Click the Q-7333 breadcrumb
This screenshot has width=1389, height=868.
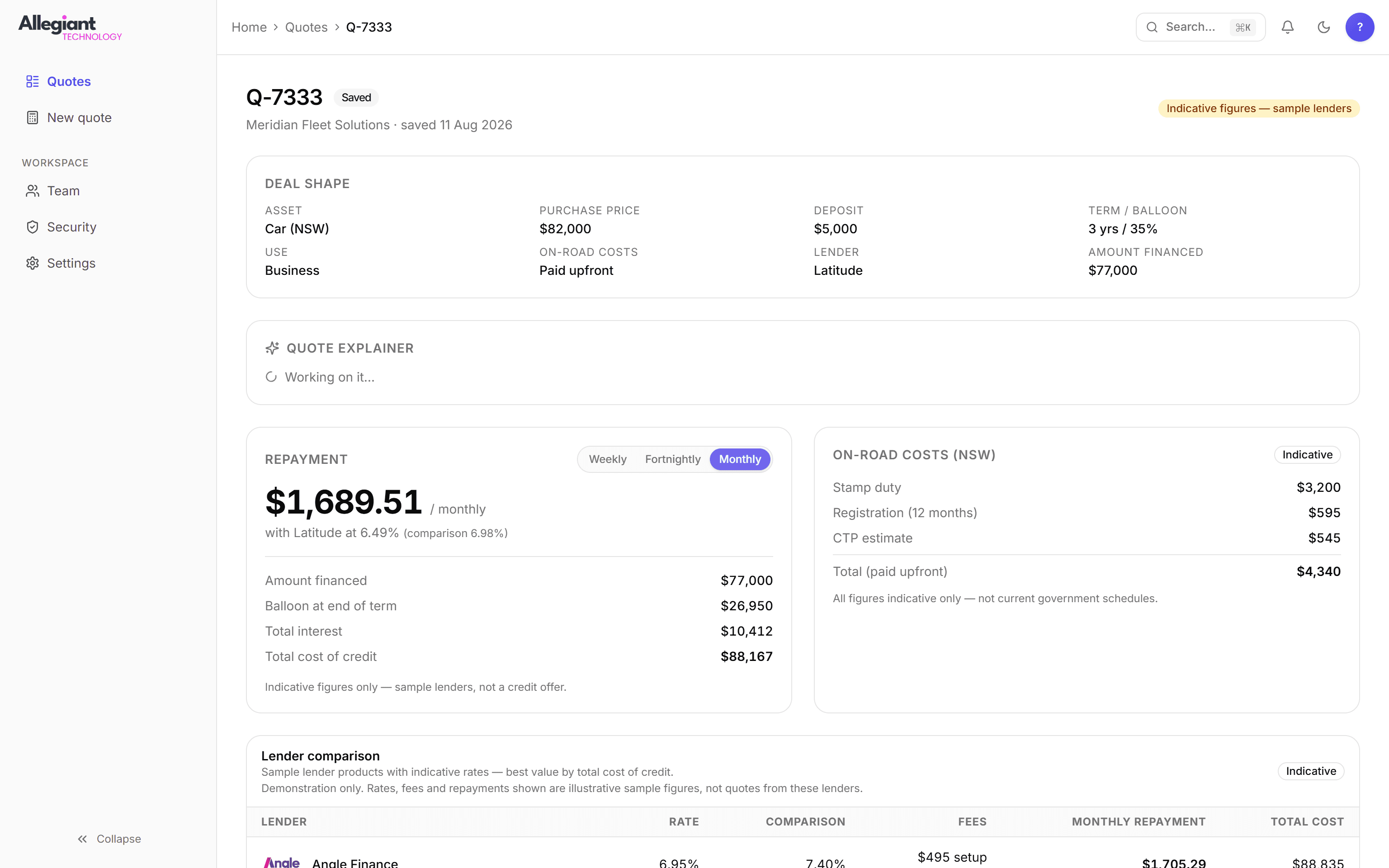click(369, 27)
